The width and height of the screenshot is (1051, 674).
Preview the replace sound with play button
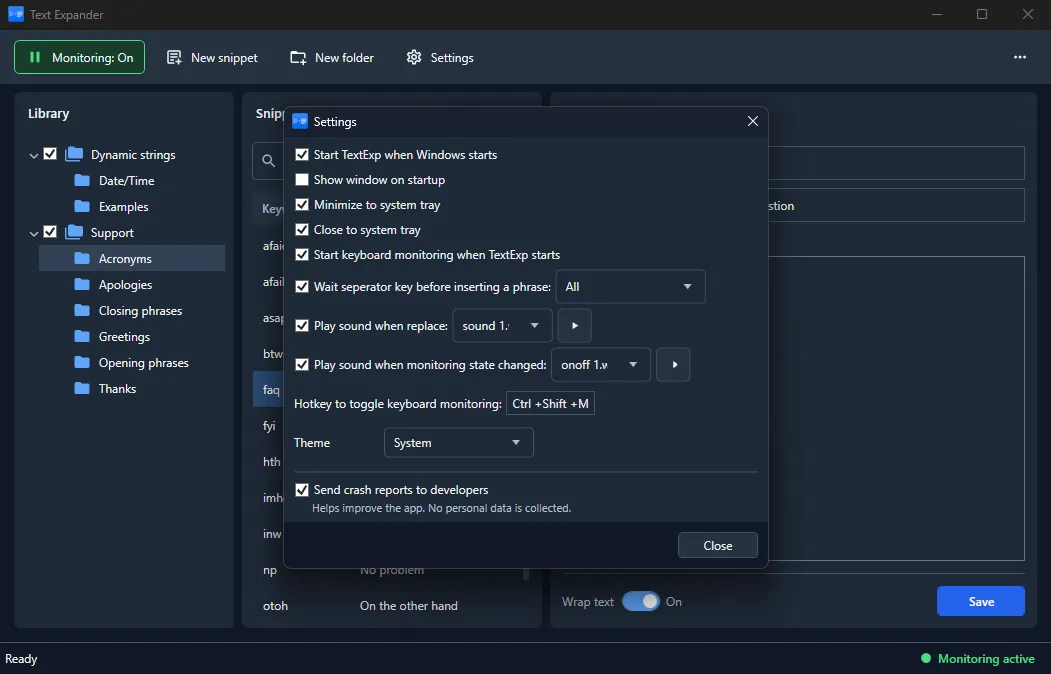pos(574,326)
